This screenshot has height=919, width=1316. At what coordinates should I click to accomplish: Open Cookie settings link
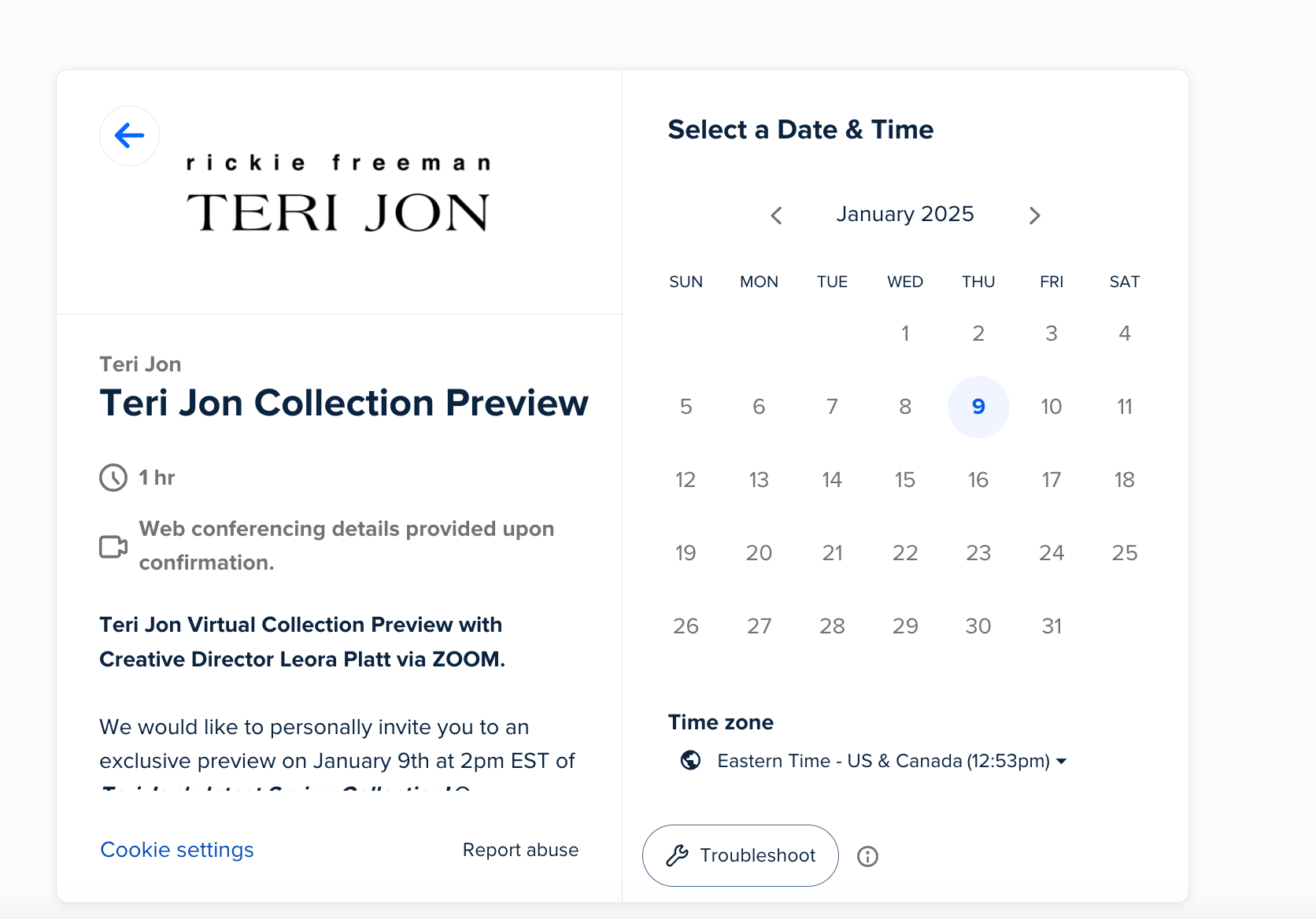pos(177,850)
